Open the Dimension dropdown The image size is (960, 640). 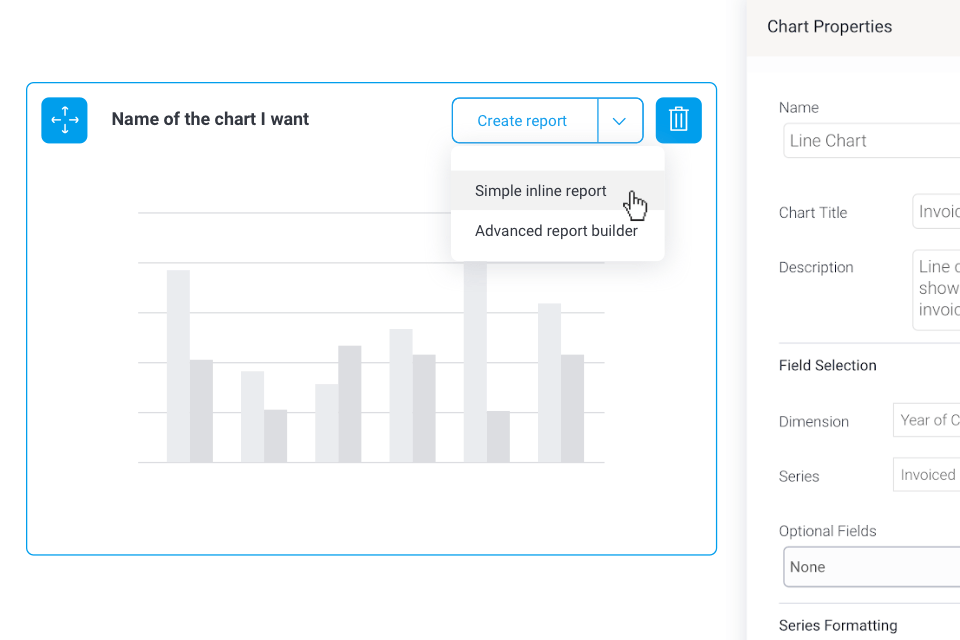click(926, 420)
